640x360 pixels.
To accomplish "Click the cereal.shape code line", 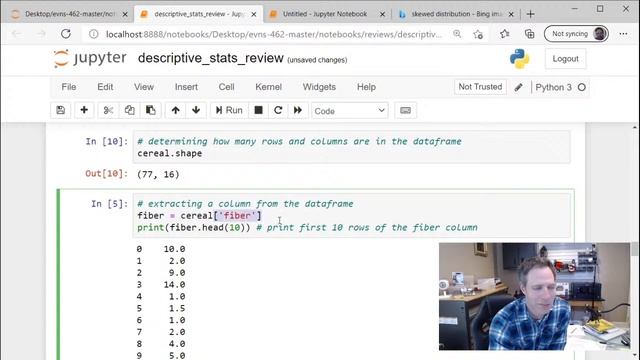I will tap(169, 153).
